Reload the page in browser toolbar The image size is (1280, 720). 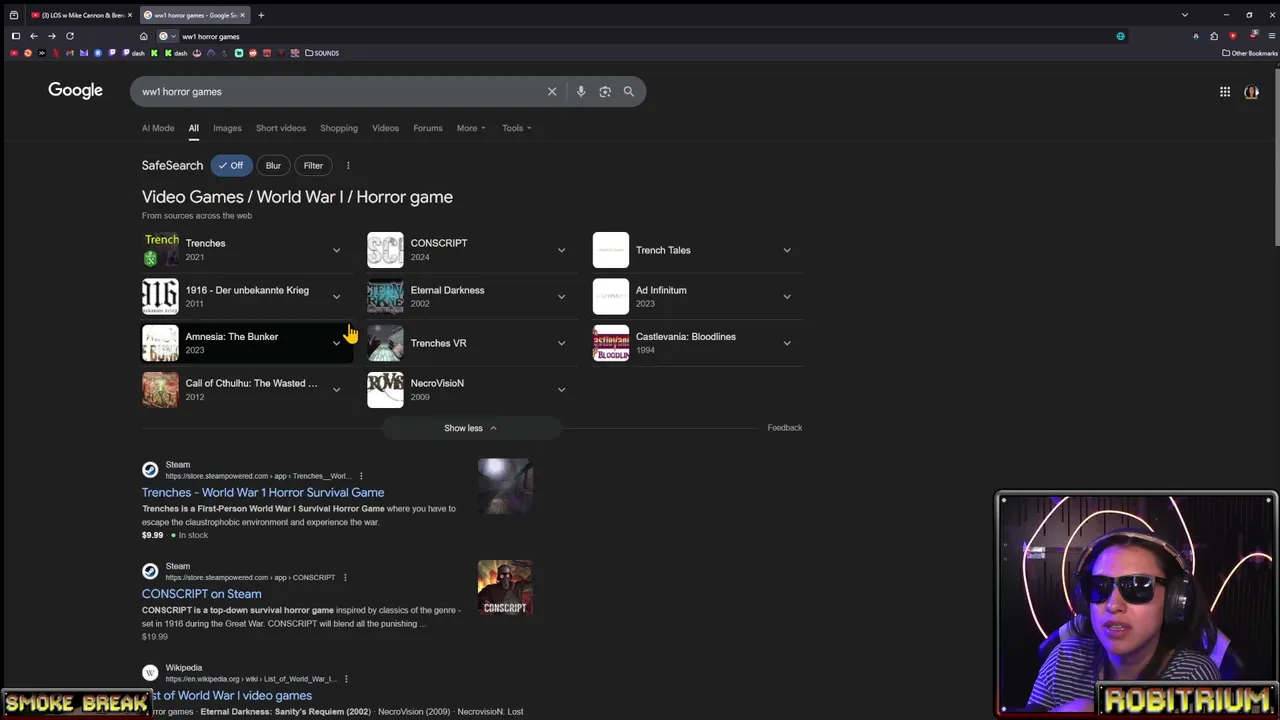70,36
